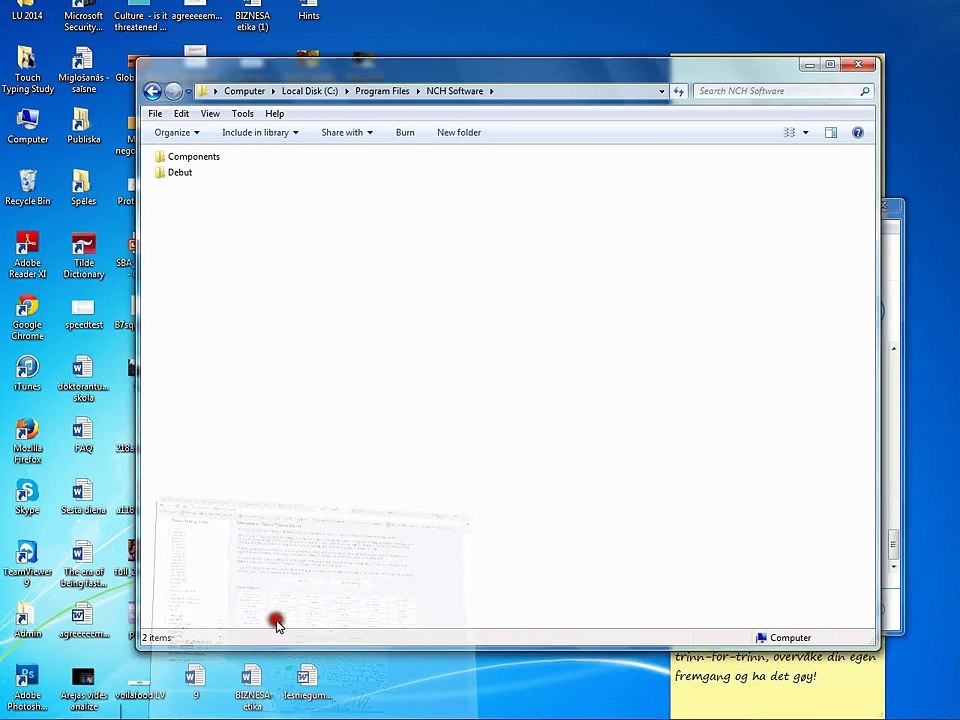
Task: Open the Tools menu
Action: coord(242,114)
